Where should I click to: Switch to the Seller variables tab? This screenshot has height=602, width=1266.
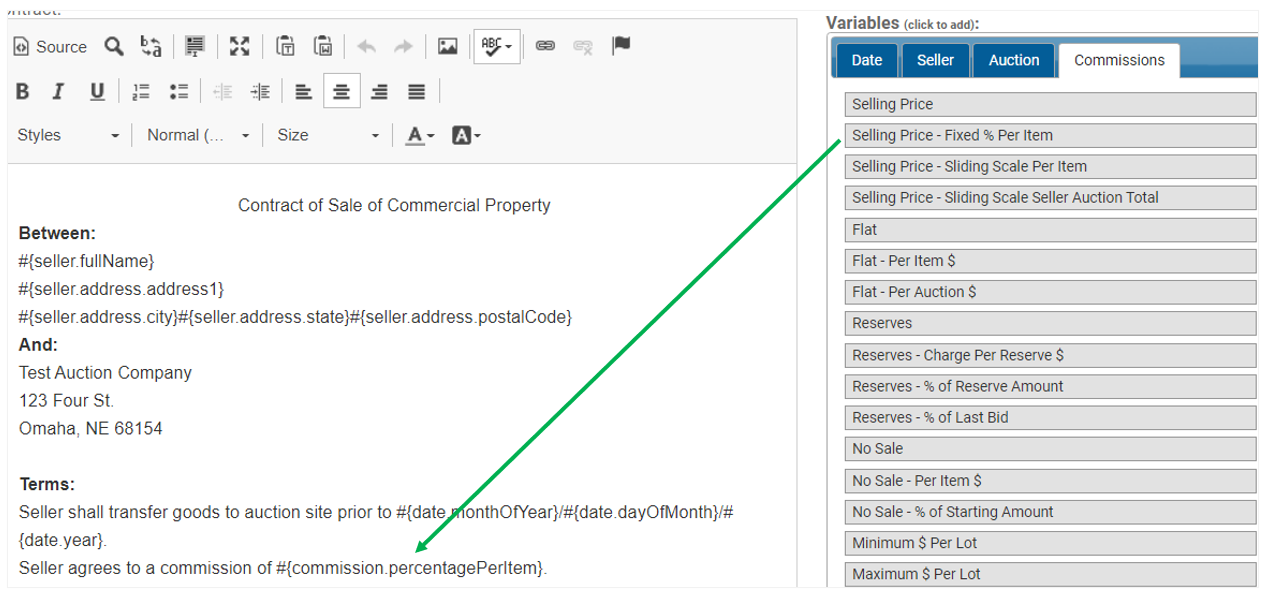coord(935,60)
